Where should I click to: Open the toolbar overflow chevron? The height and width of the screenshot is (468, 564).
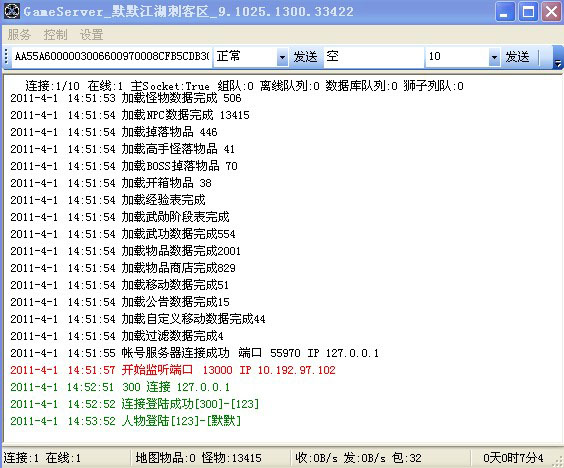click(558, 58)
